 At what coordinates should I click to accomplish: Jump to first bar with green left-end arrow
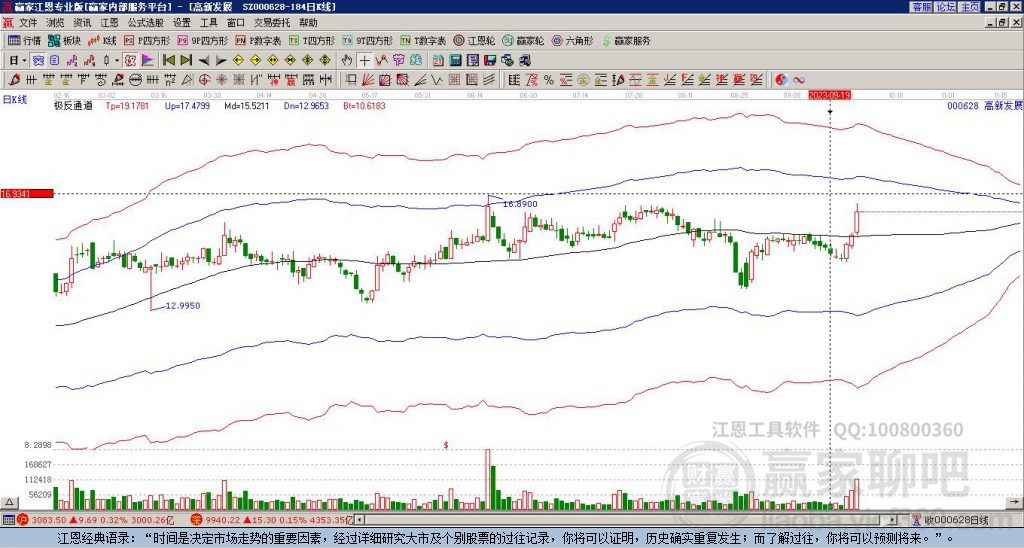pyautogui.click(x=168, y=60)
